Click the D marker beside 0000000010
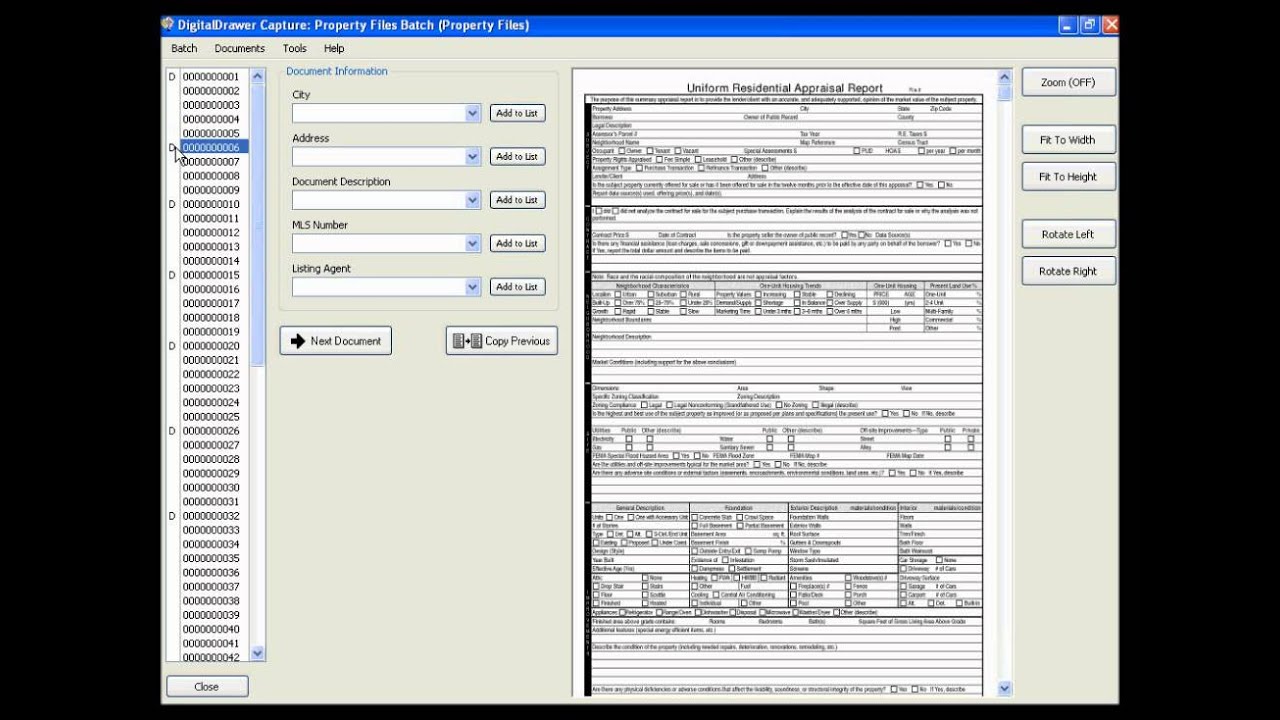The width and height of the screenshot is (1280, 720). pos(172,204)
